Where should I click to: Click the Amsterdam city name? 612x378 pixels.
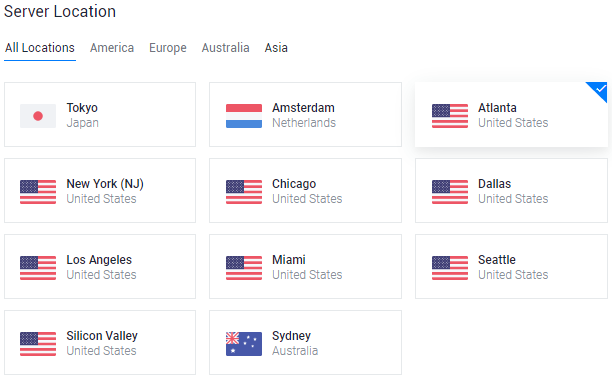303,108
